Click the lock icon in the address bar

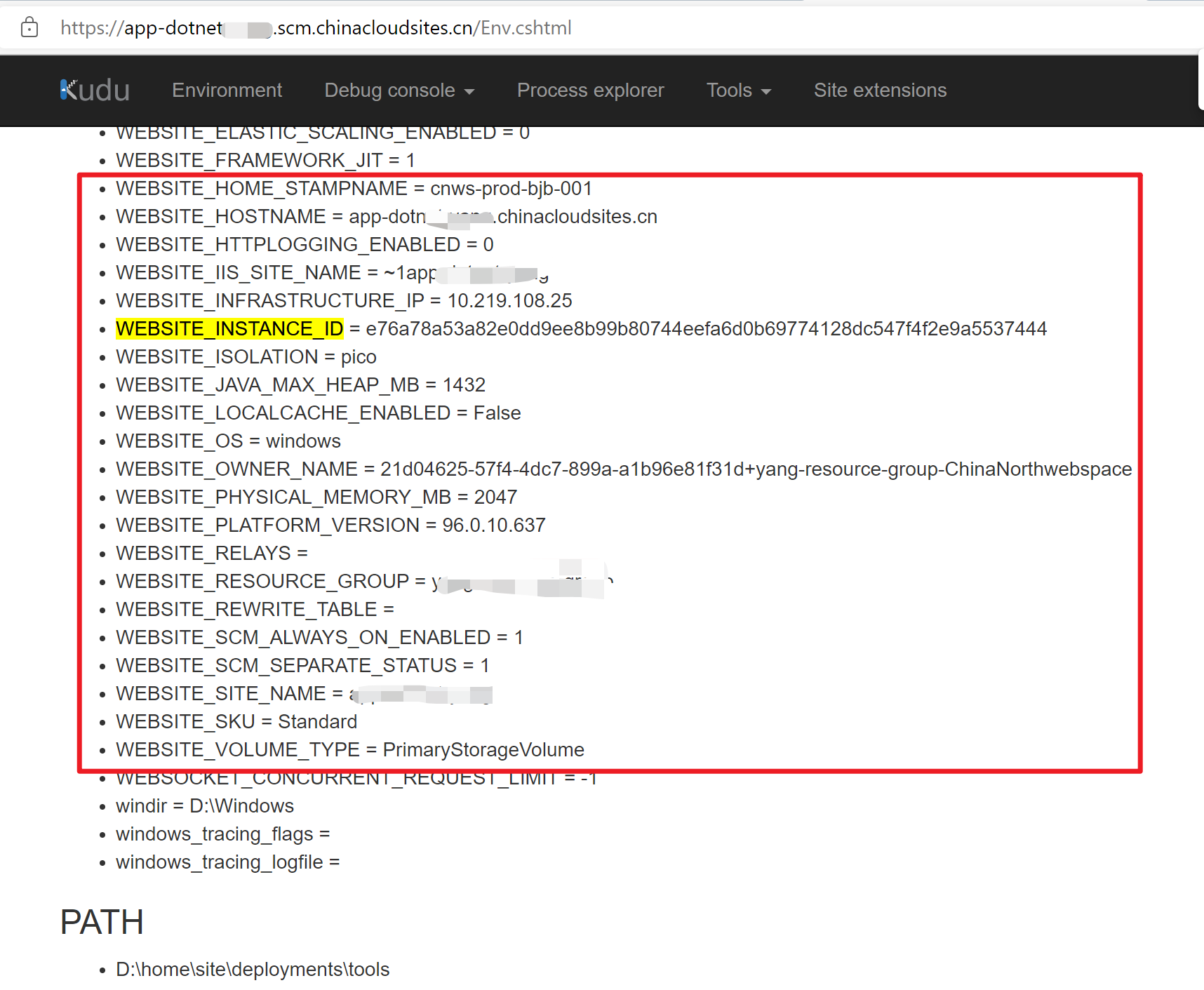[29, 28]
